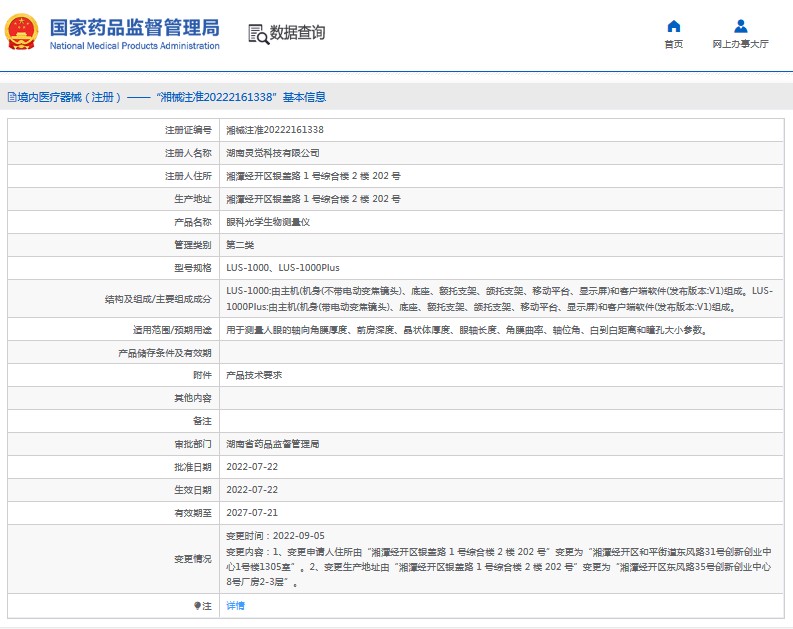
Task: Open the 首页 navigation label
Action: pyautogui.click(x=674, y=44)
